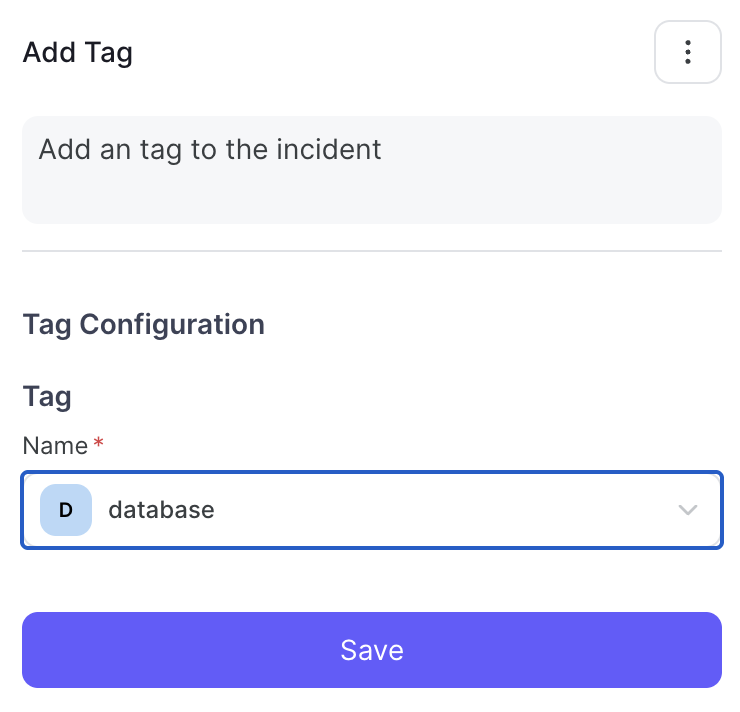Expand the Name dropdown chevron arrow
The image size is (740, 712).
click(688, 510)
